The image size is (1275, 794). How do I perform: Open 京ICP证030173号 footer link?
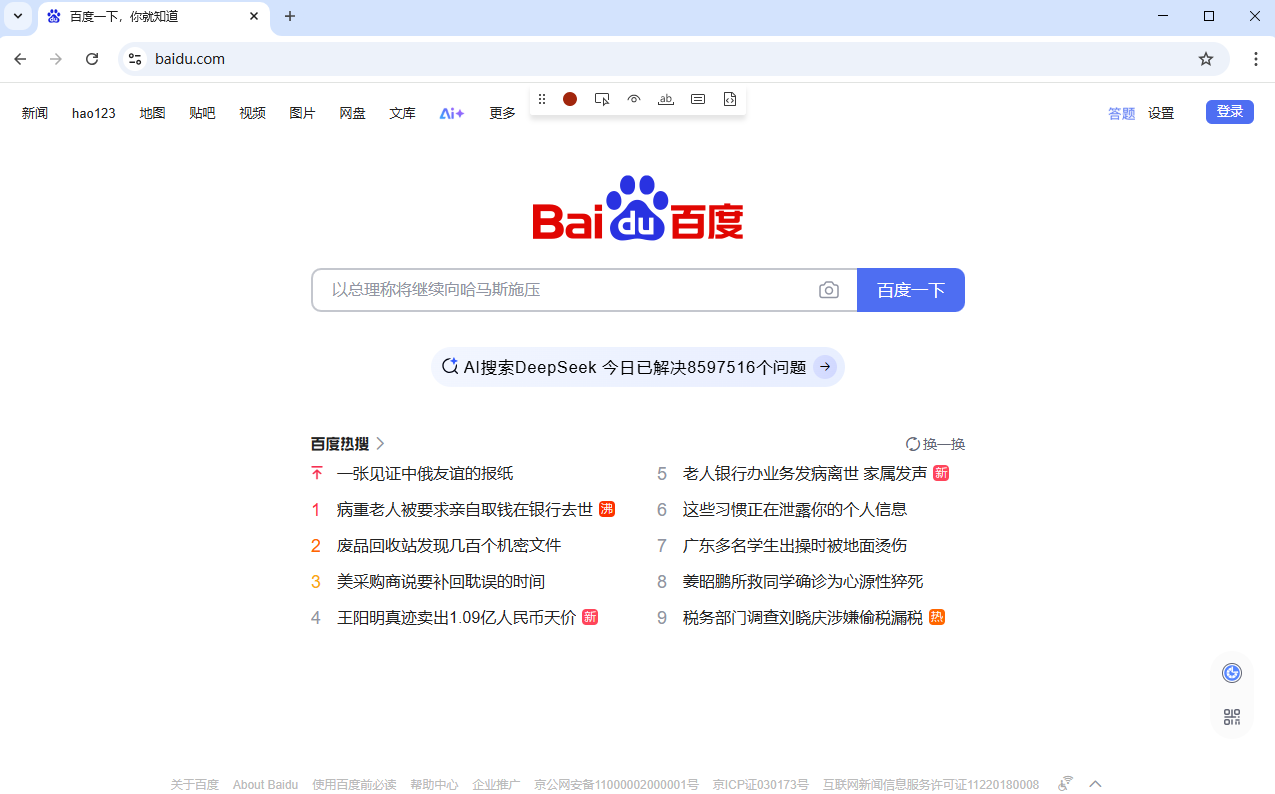(761, 784)
